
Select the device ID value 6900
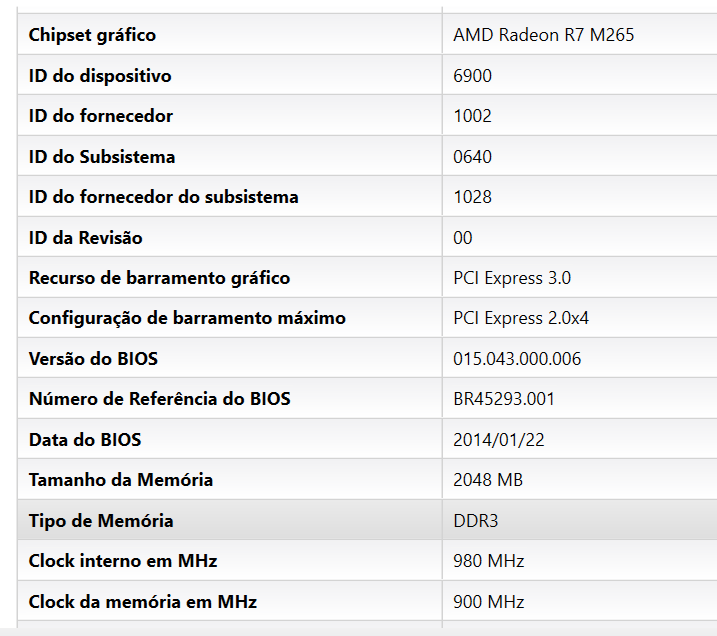click(472, 76)
